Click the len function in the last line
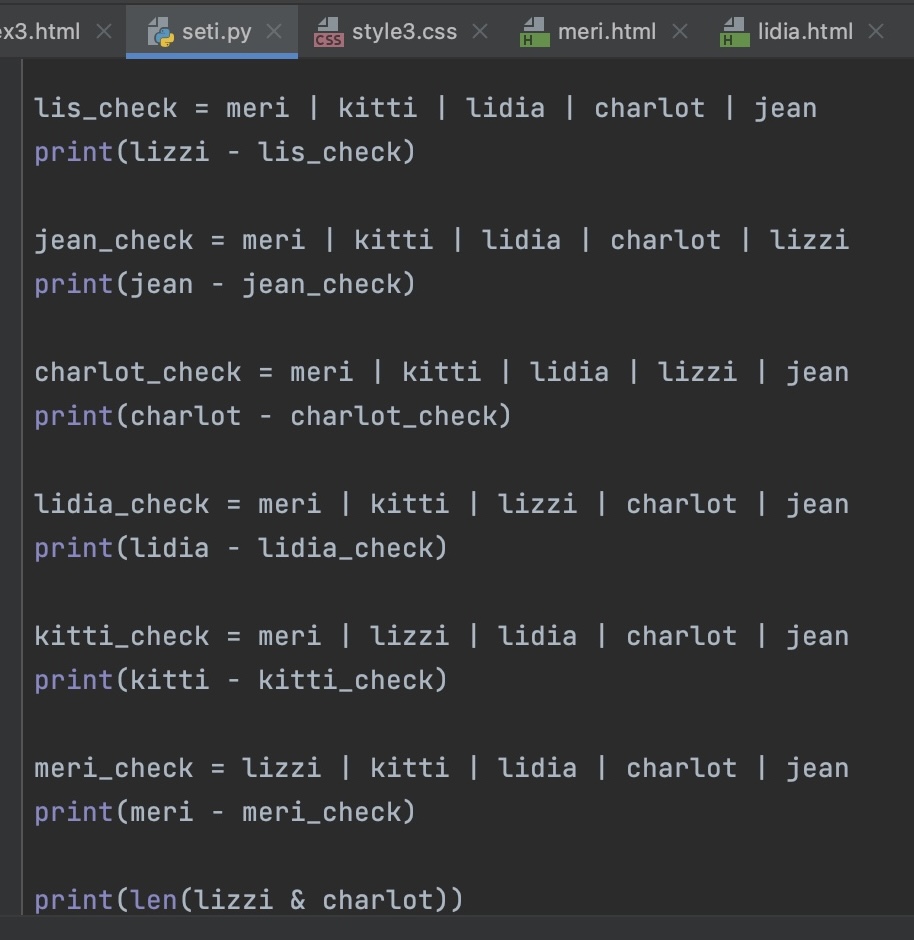 coord(153,900)
